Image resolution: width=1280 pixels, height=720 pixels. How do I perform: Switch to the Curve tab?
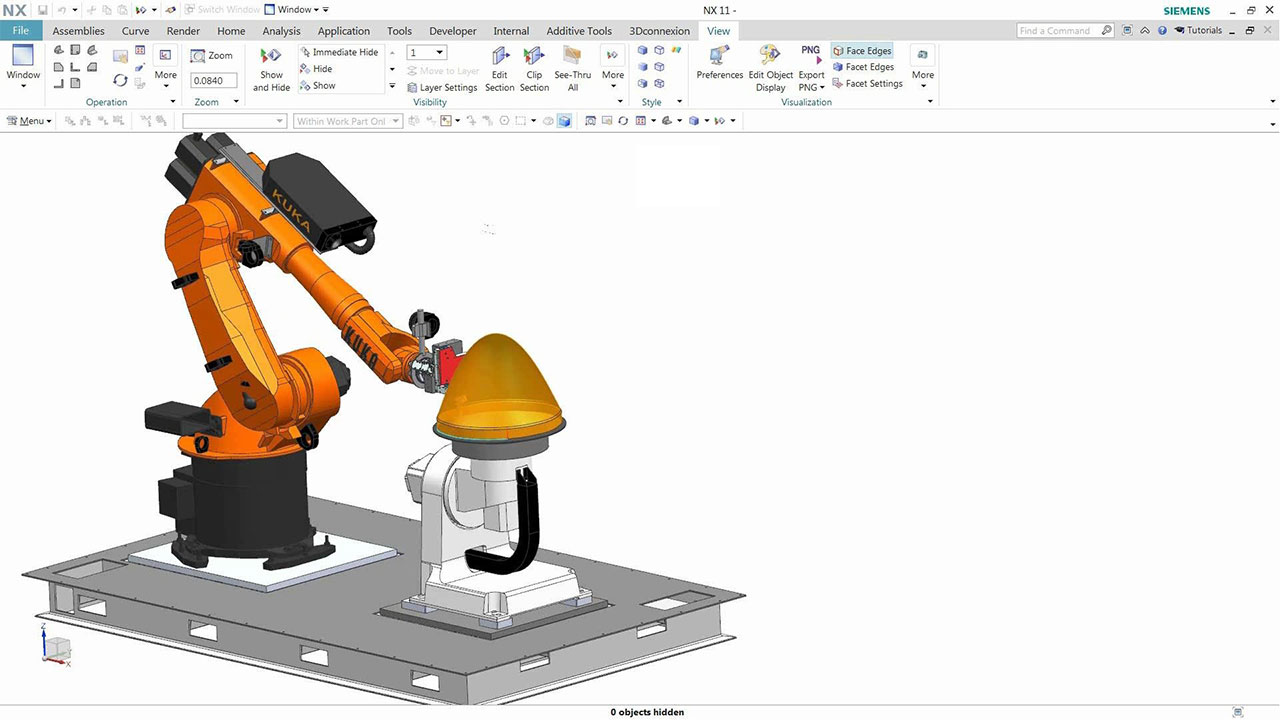pos(136,31)
